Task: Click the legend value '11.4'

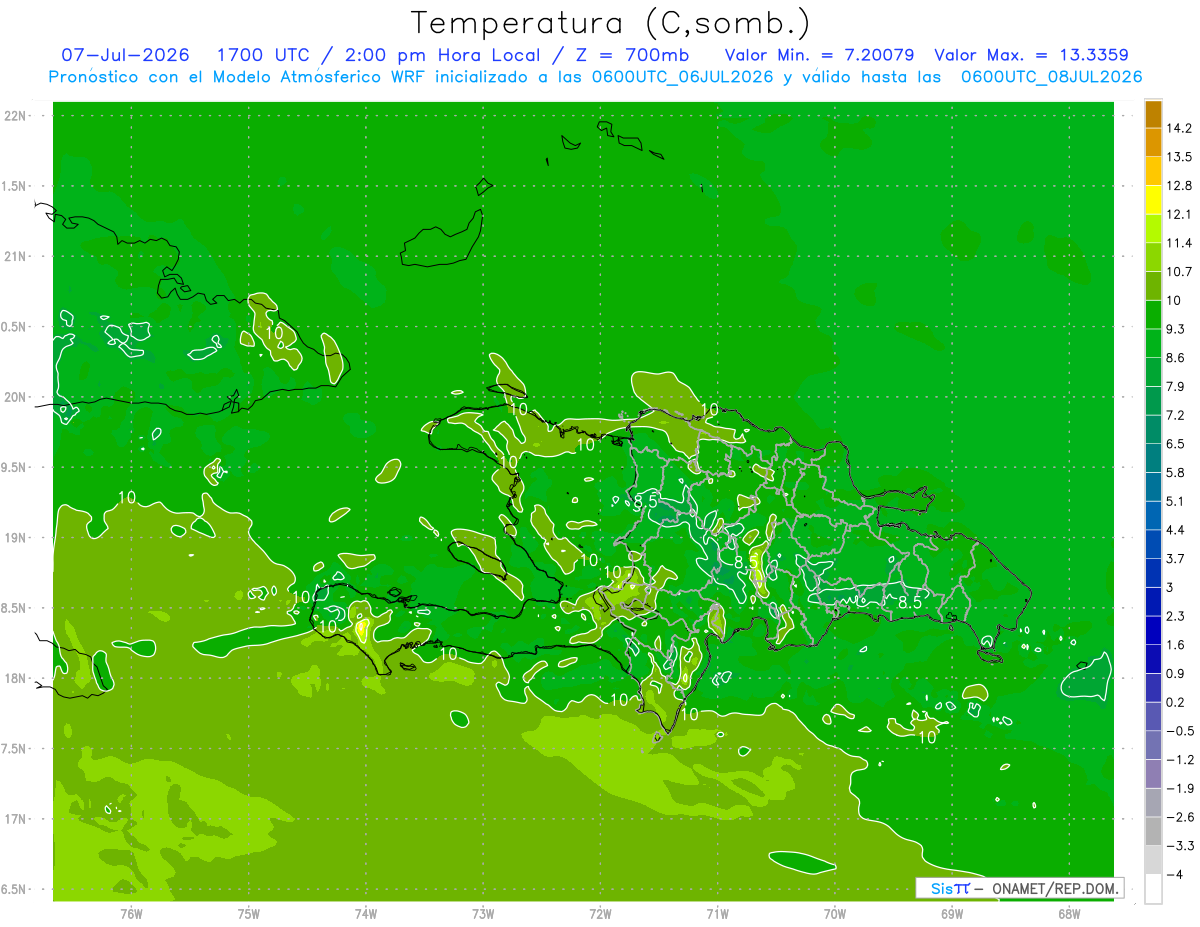Action: (x=1179, y=243)
